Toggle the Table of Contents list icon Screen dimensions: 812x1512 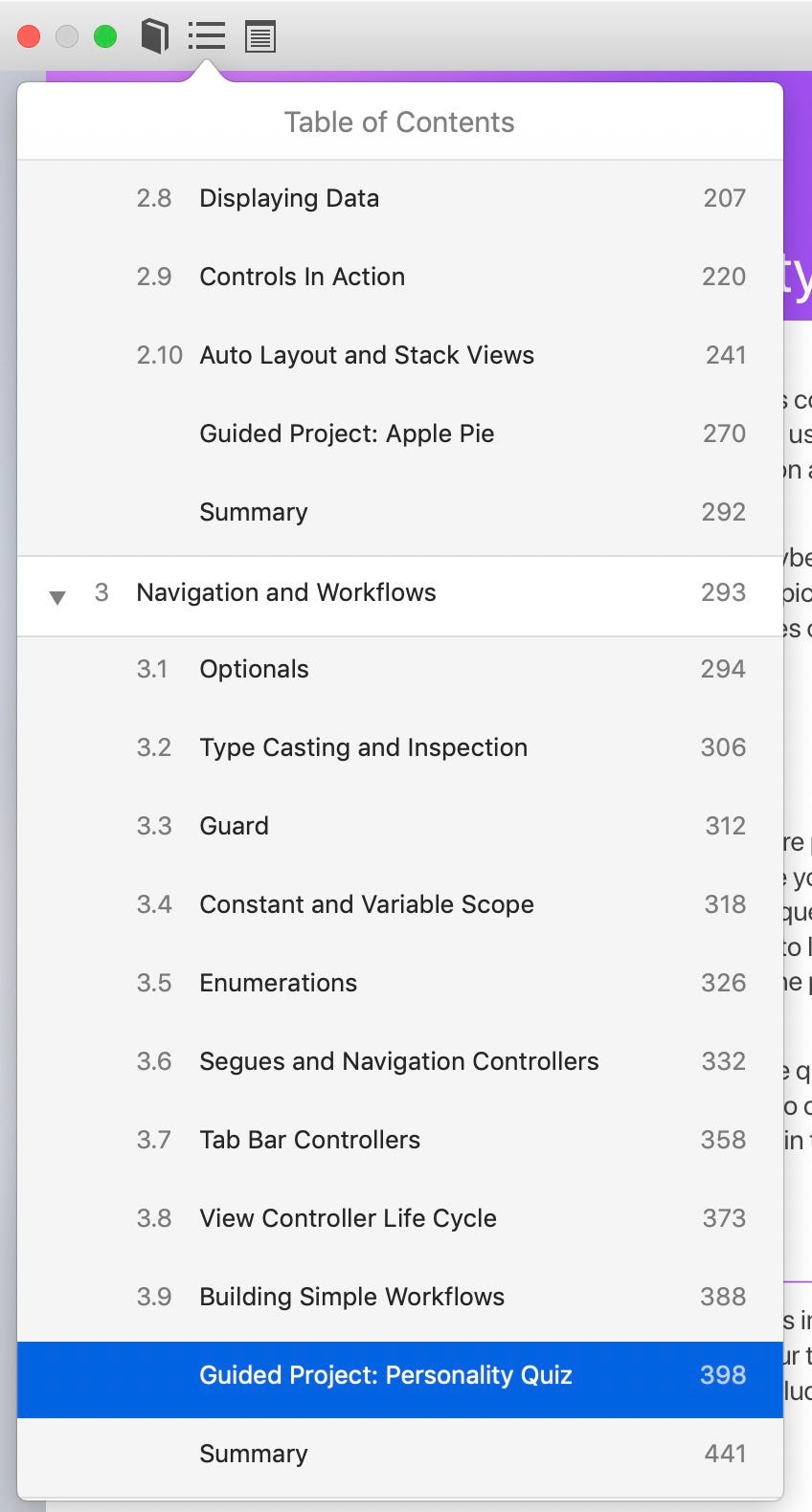coord(207,37)
